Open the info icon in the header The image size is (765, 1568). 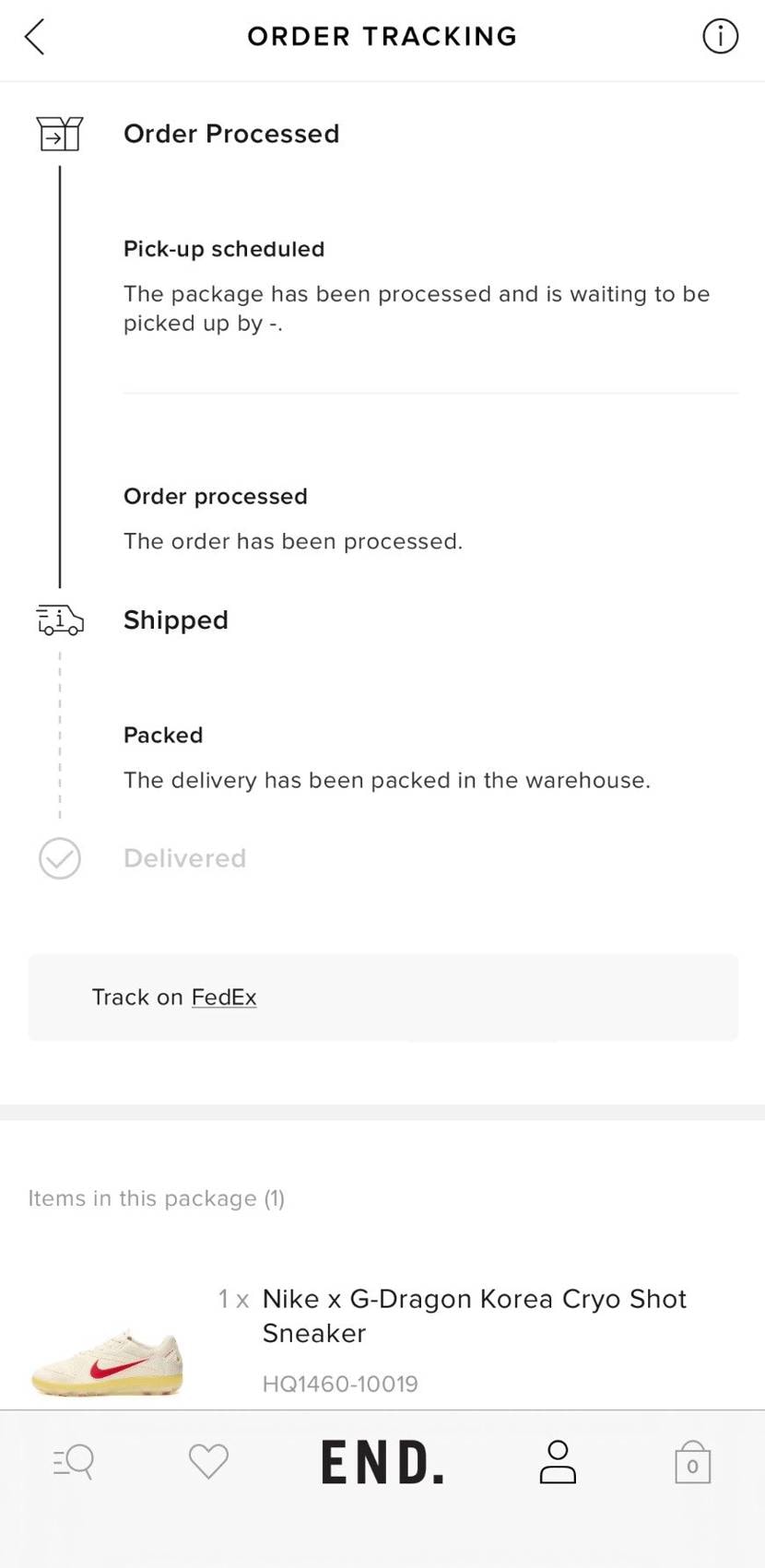720,36
